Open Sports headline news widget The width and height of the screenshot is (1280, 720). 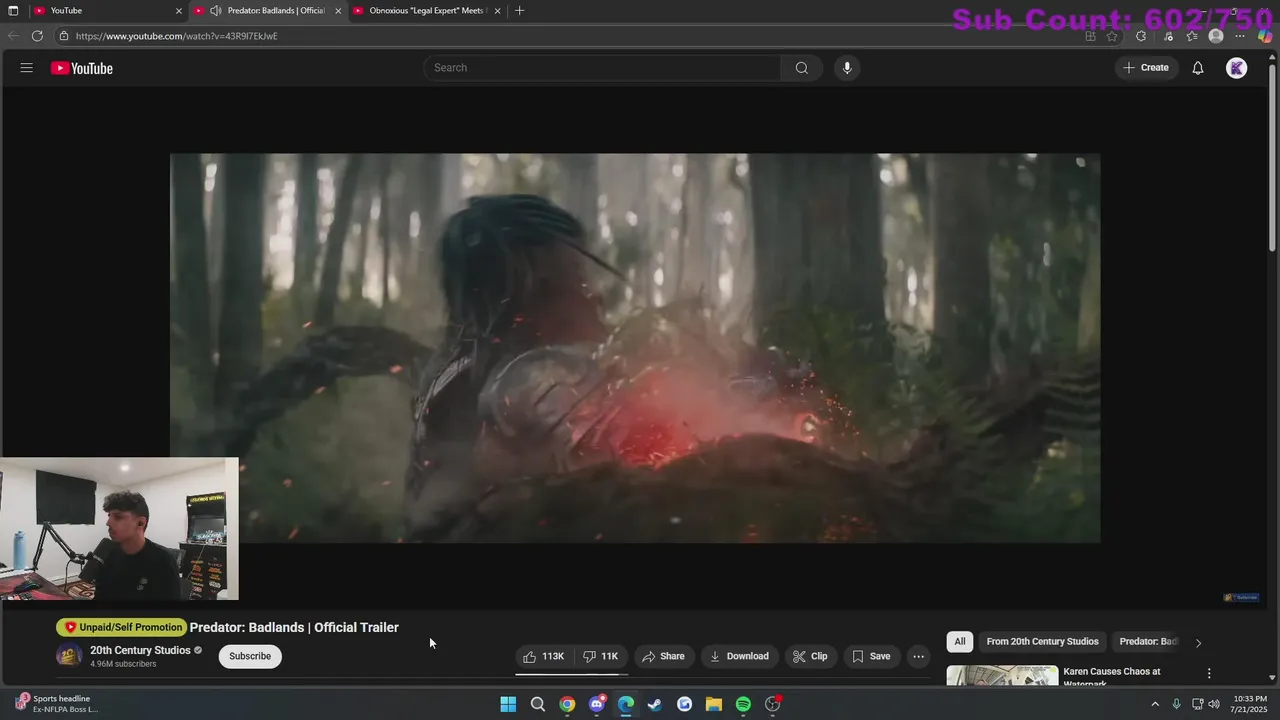(57, 704)
